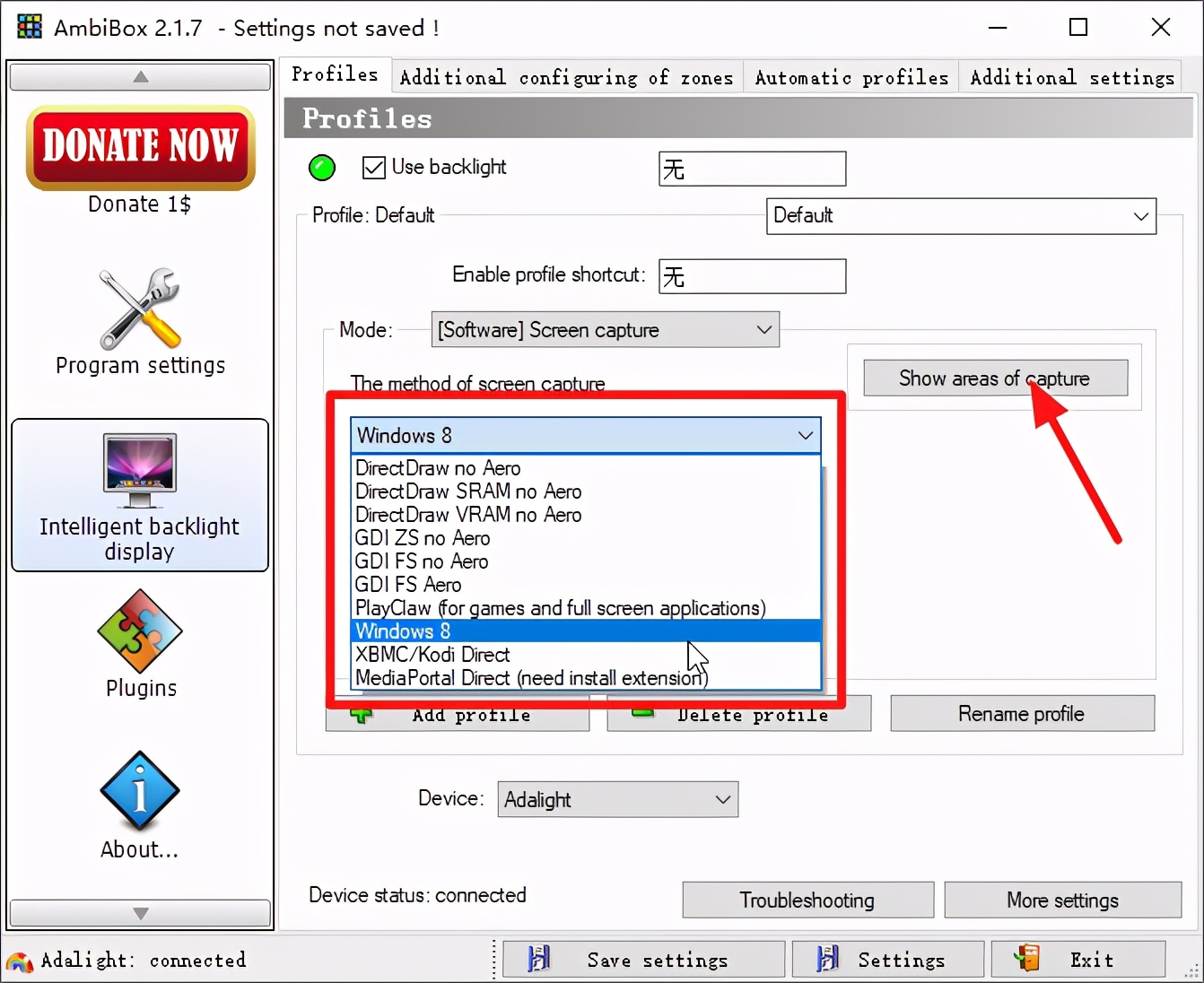Click the Rename profile button
Viewport: 1204px width, 983px height.
coord(1022,714)
